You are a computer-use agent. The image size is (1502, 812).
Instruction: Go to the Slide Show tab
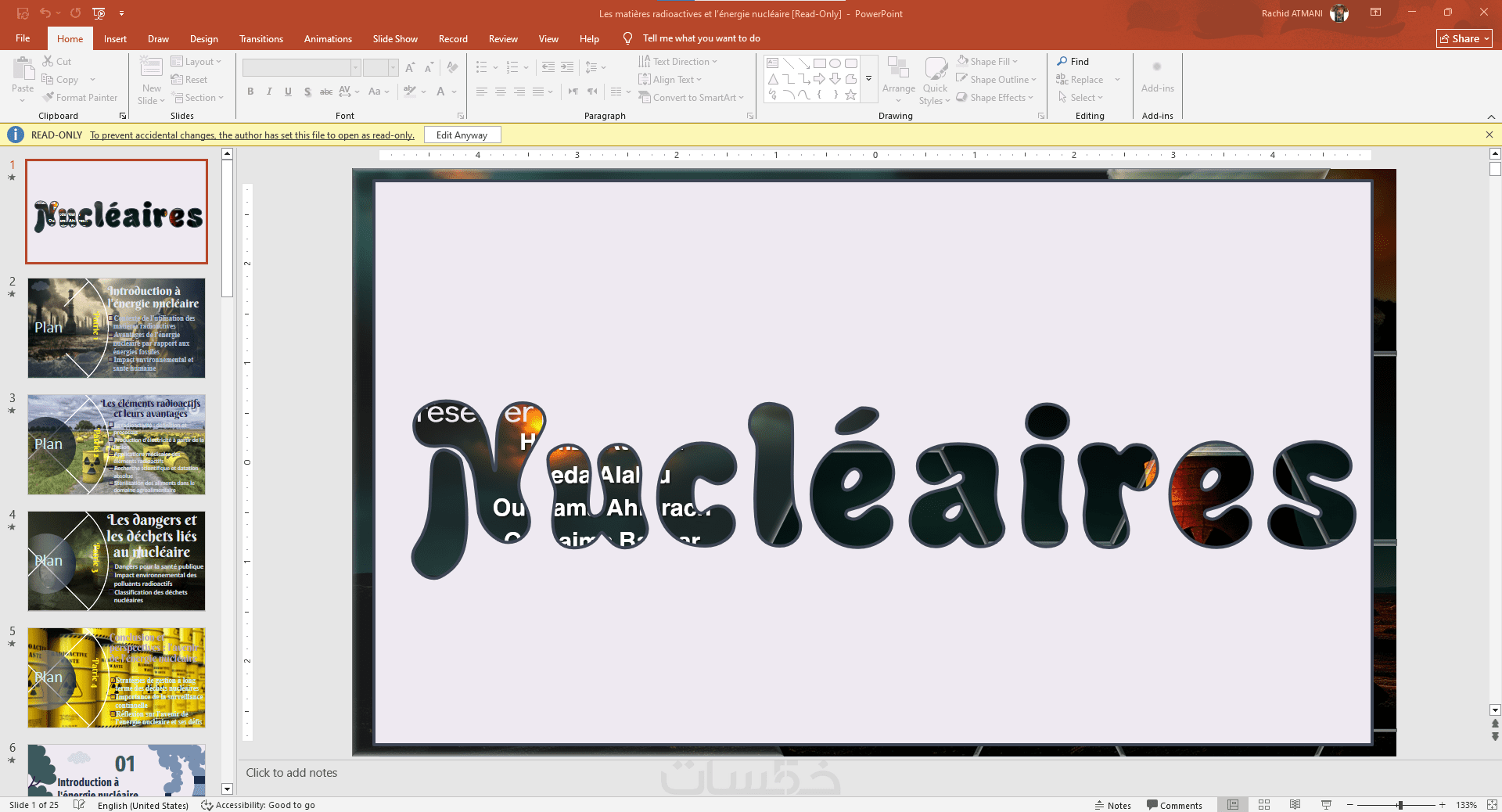click(395, 38)
